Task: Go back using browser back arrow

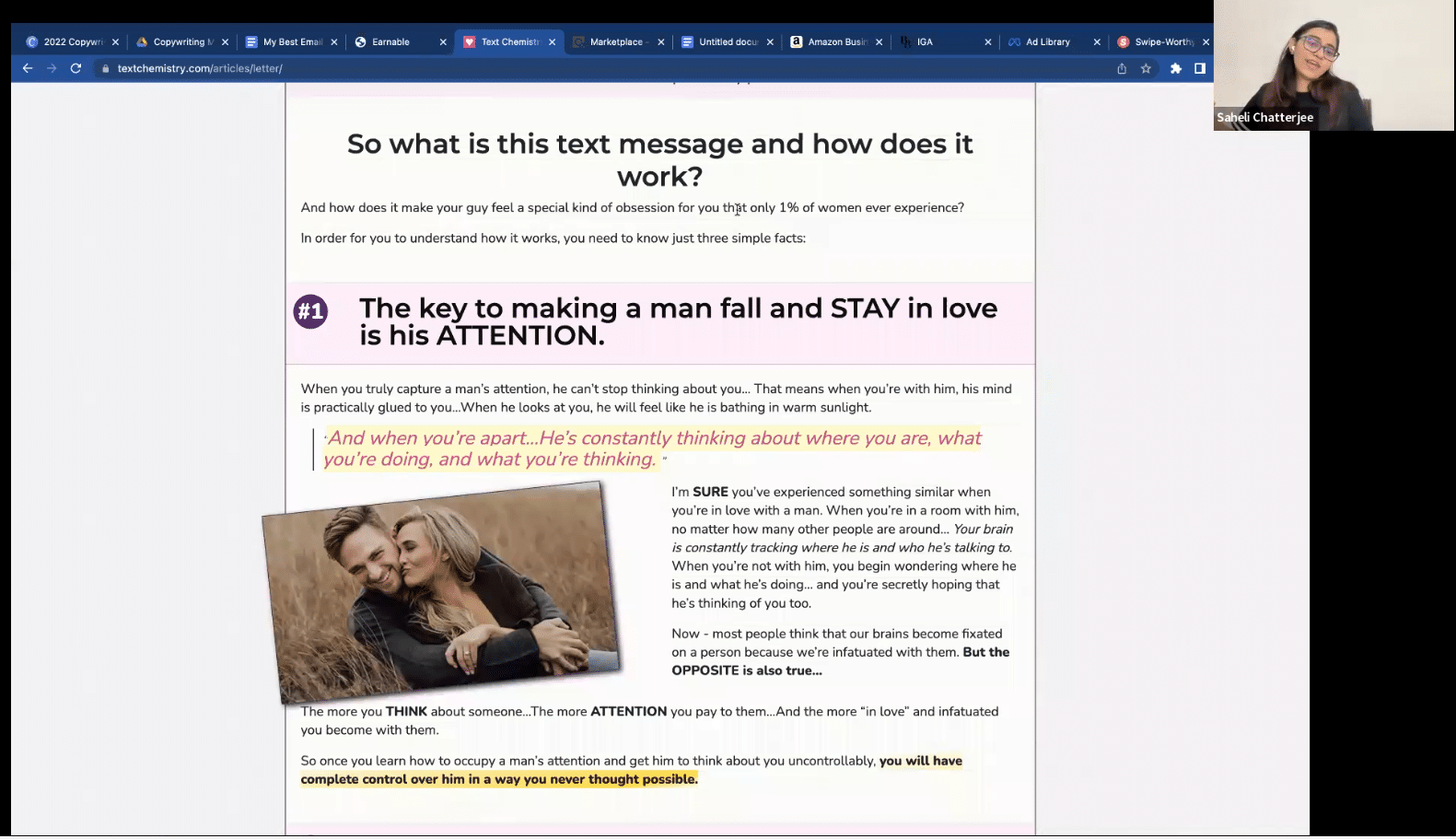Action: click(28, 68)
